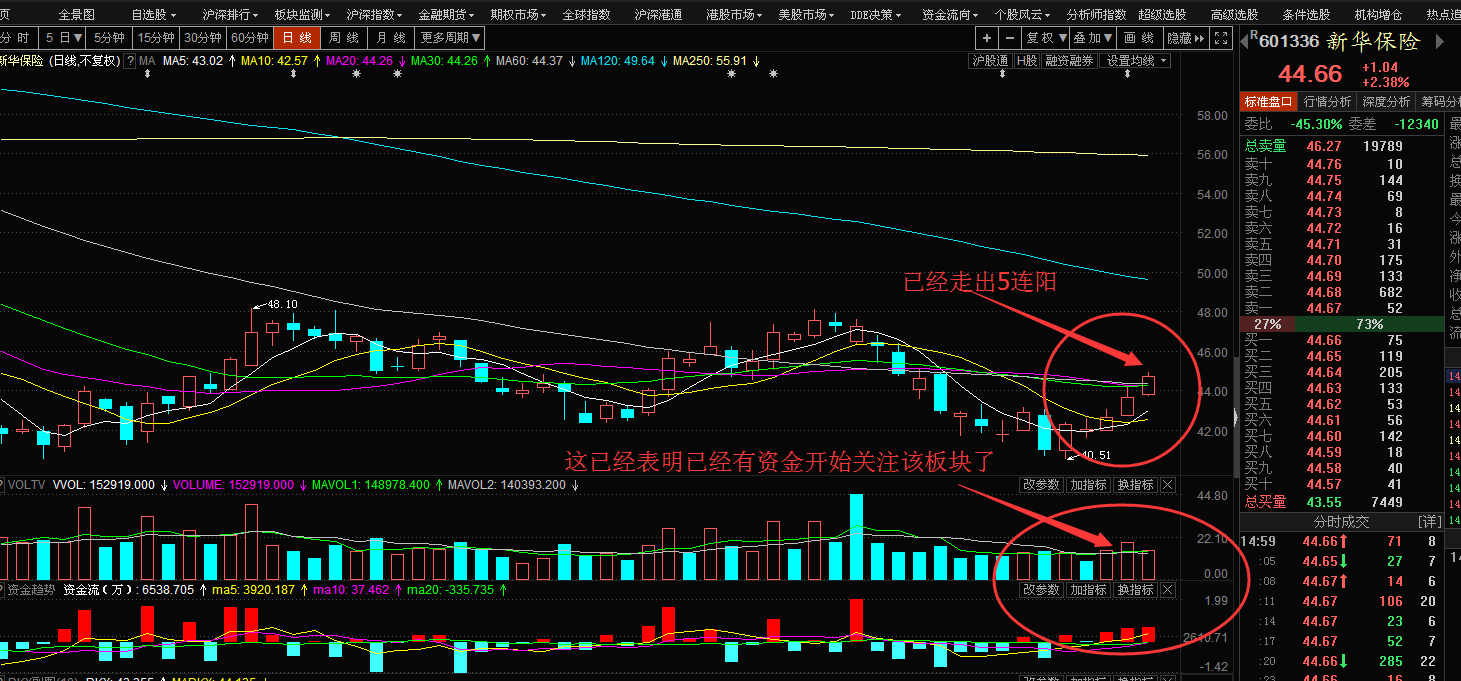
Task: Go to next stock with right arrow
Action: point(1441,42)
